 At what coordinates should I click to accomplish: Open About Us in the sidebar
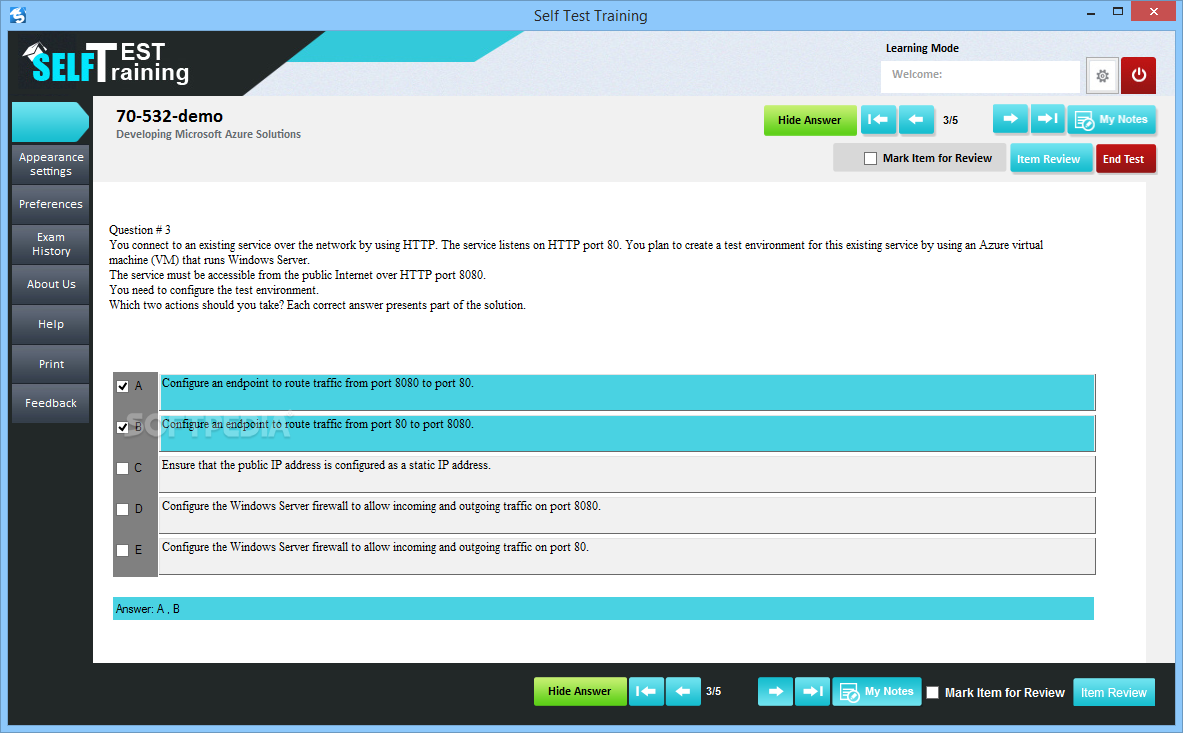51,284
